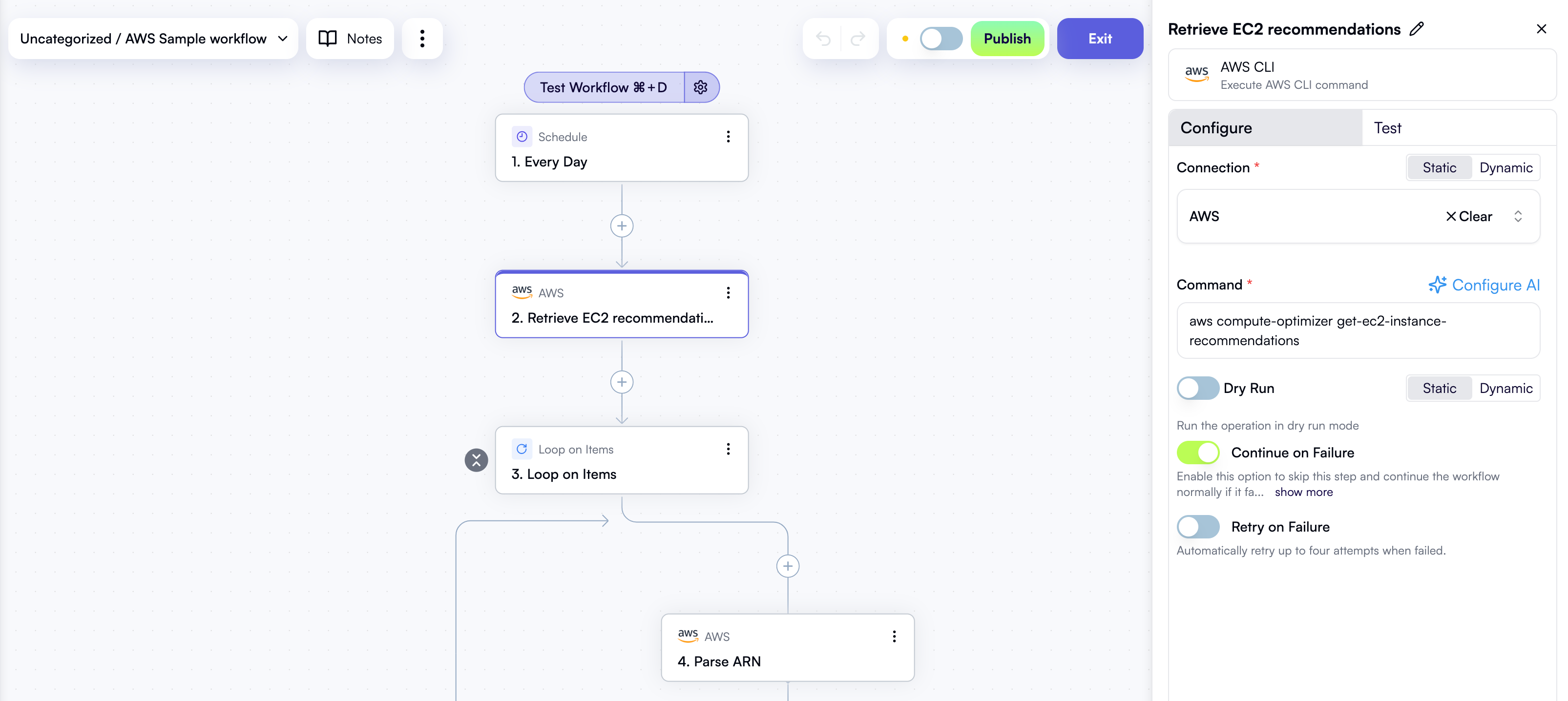Click the AWS icon on Parse ARN step
This screenshot has width=1568, height=701.
688,636
